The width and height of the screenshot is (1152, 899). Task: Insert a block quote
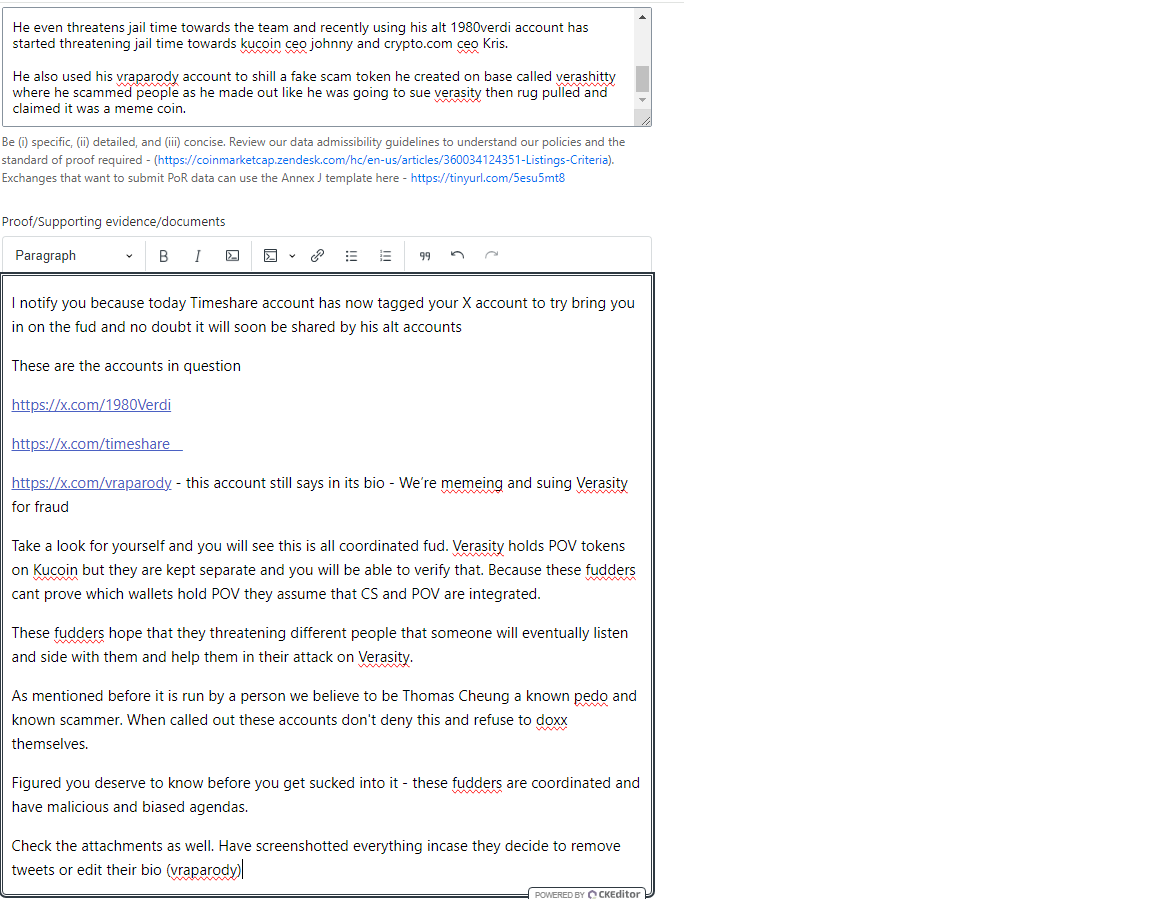tap(425, 256)
